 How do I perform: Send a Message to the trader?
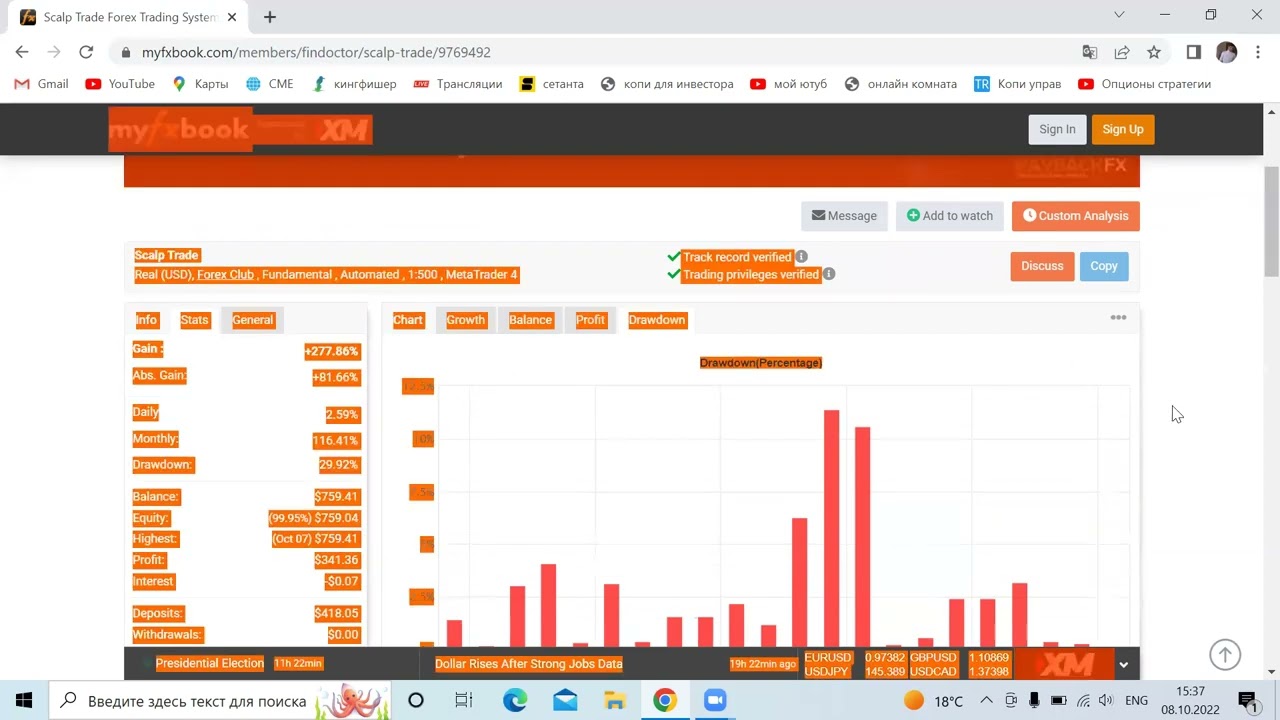click(844, 216)
